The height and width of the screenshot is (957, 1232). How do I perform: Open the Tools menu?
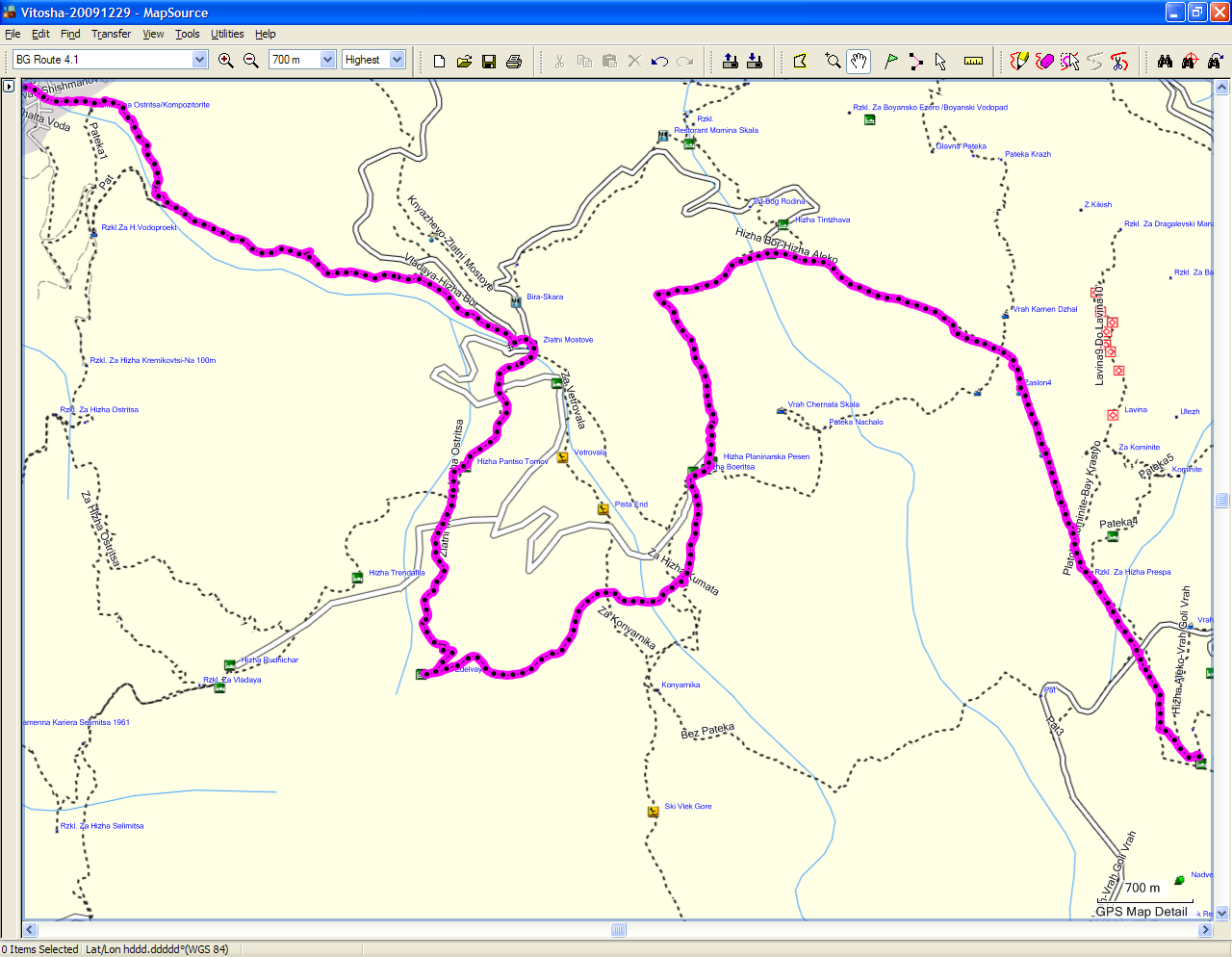187,34
